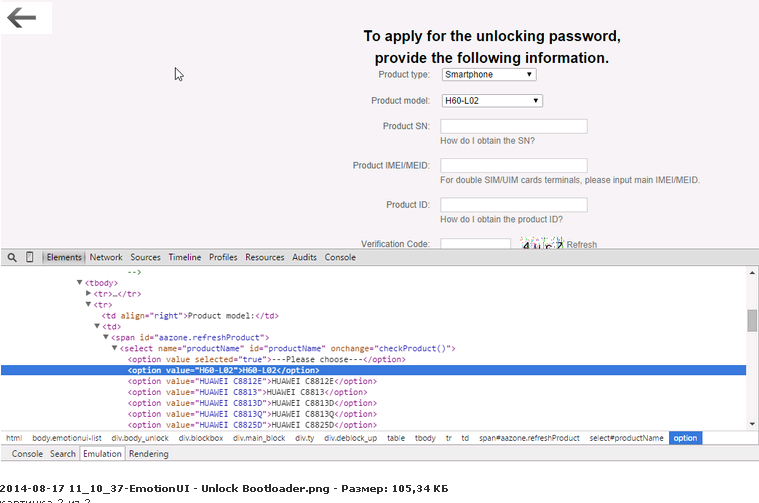Click the DevTools inspect magnifier icon
The height and width of the screenshot is (503, 759).
coord(12,257)
